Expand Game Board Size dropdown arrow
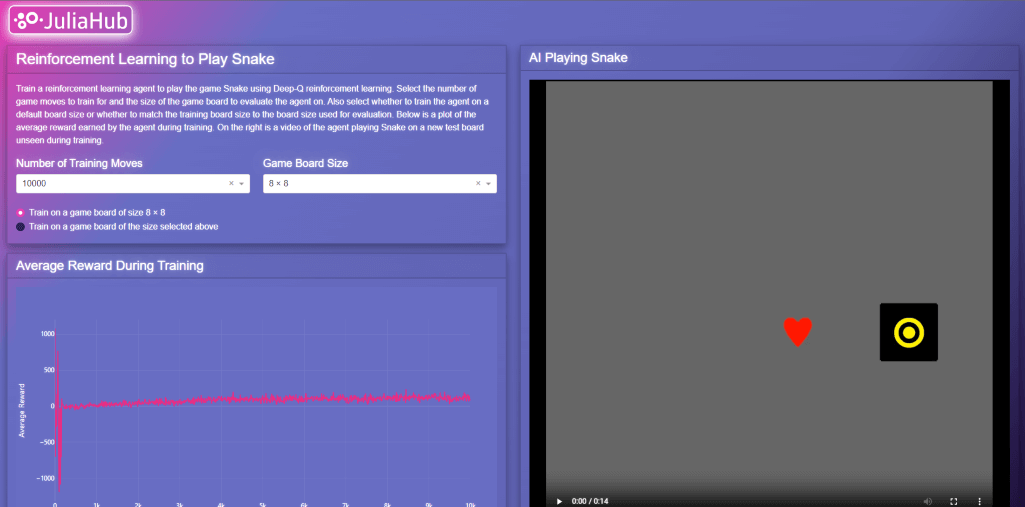The image size is (1025, 507). point(489,184)
